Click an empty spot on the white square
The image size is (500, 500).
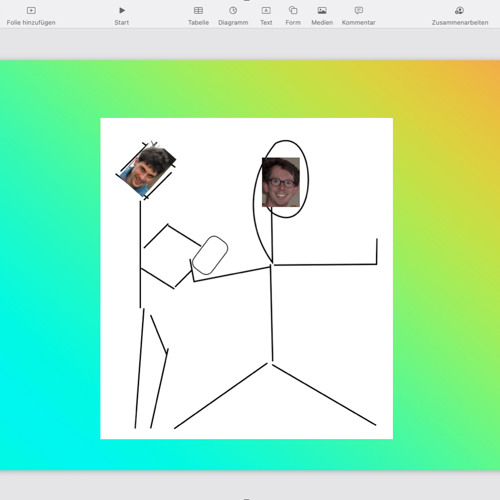click(x=333, y=333)
